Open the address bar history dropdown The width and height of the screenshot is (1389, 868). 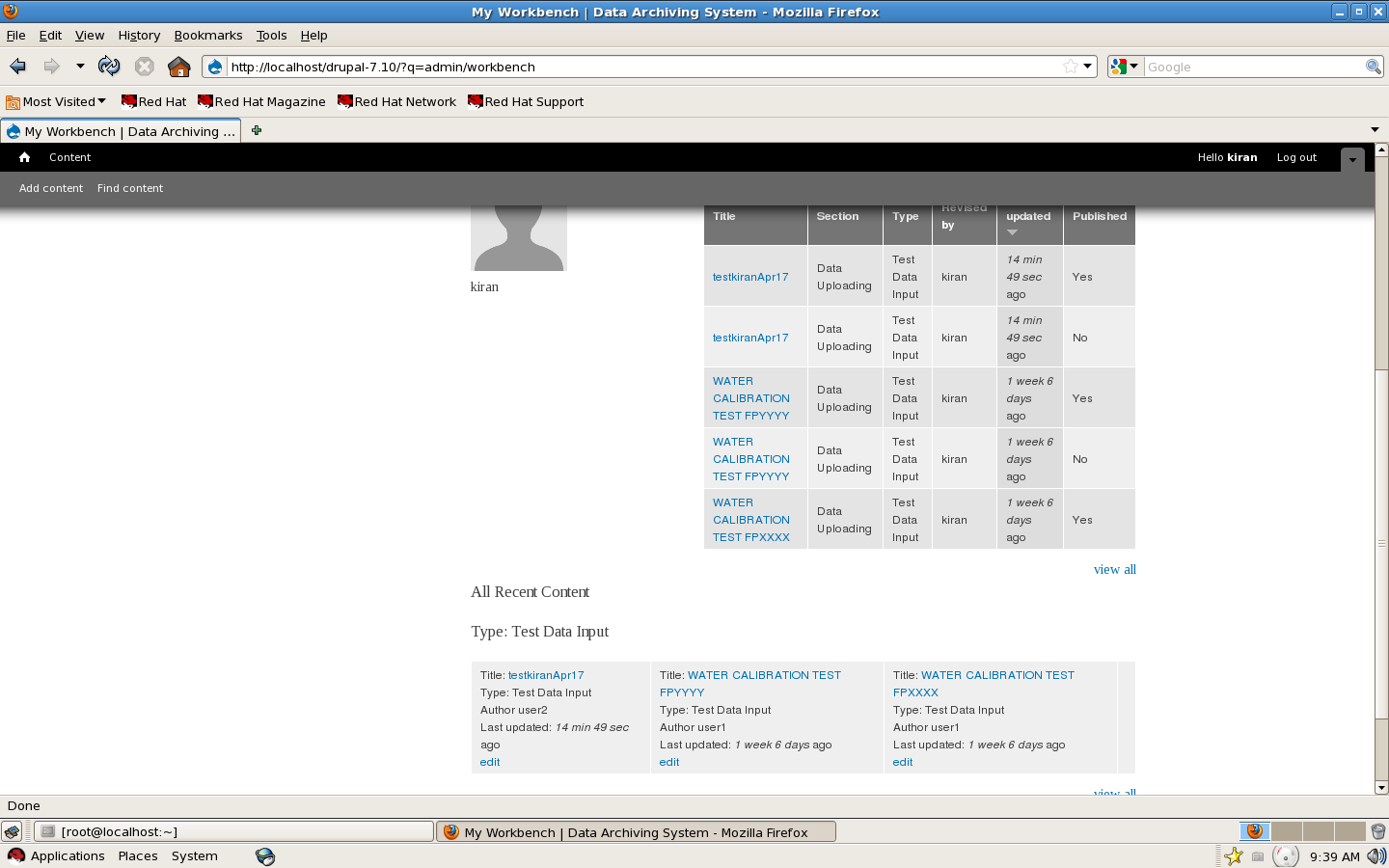pos(1089,66)
